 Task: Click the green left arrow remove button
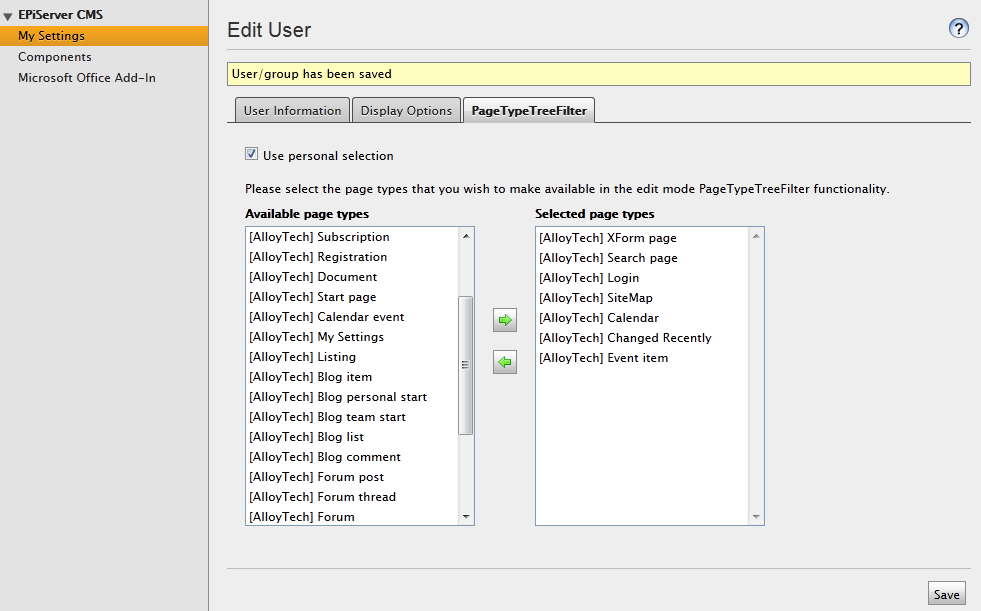504,362
